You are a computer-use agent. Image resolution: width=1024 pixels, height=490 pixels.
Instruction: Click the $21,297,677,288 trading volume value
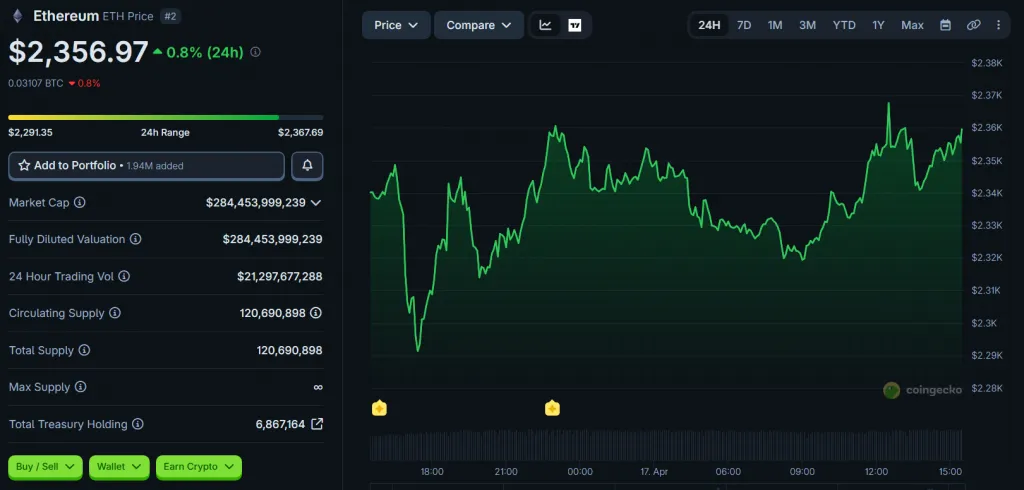click(280, 276)
